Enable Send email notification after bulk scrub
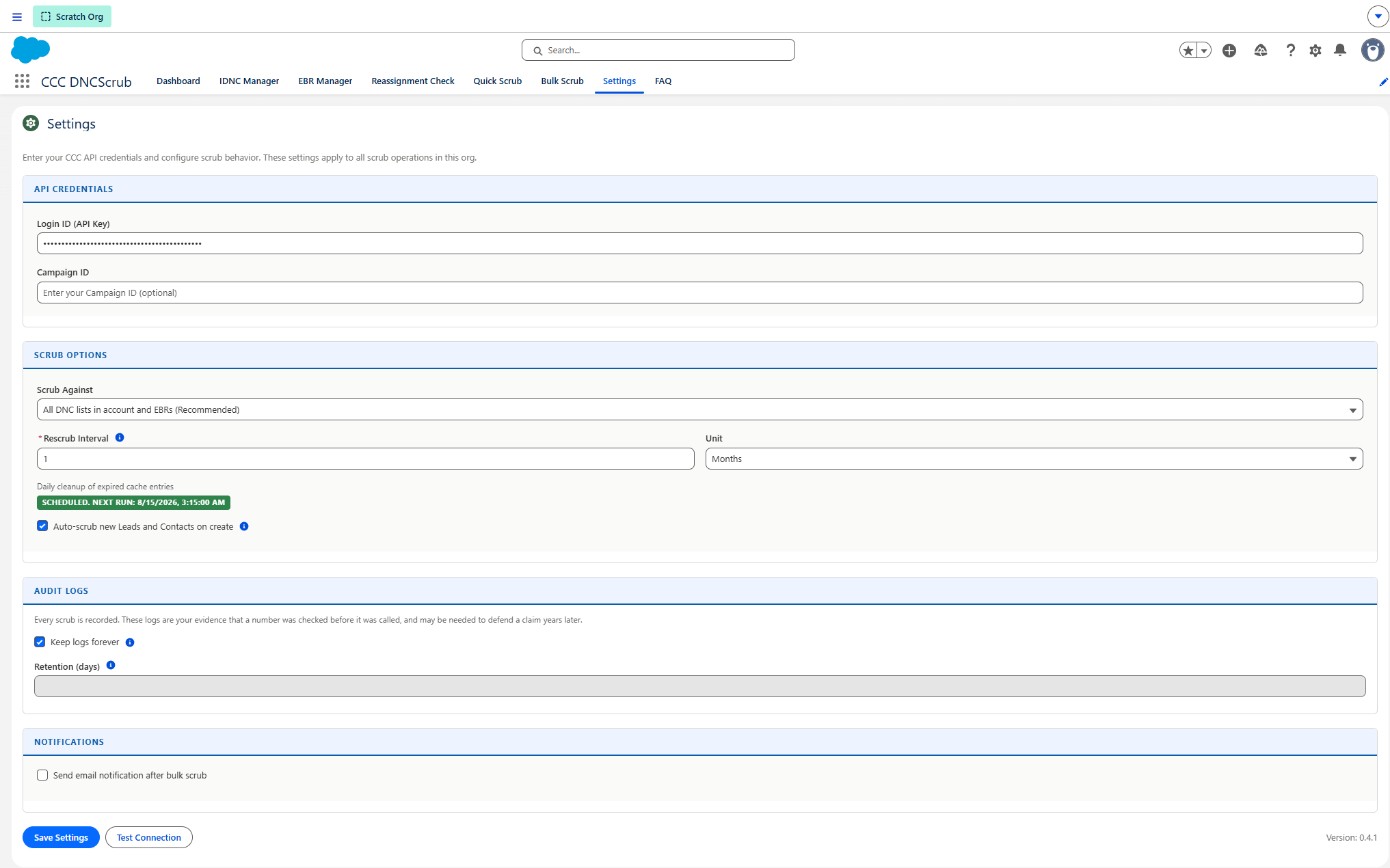The width and height of the screenshot is (1390, 868). pos(42,775)
